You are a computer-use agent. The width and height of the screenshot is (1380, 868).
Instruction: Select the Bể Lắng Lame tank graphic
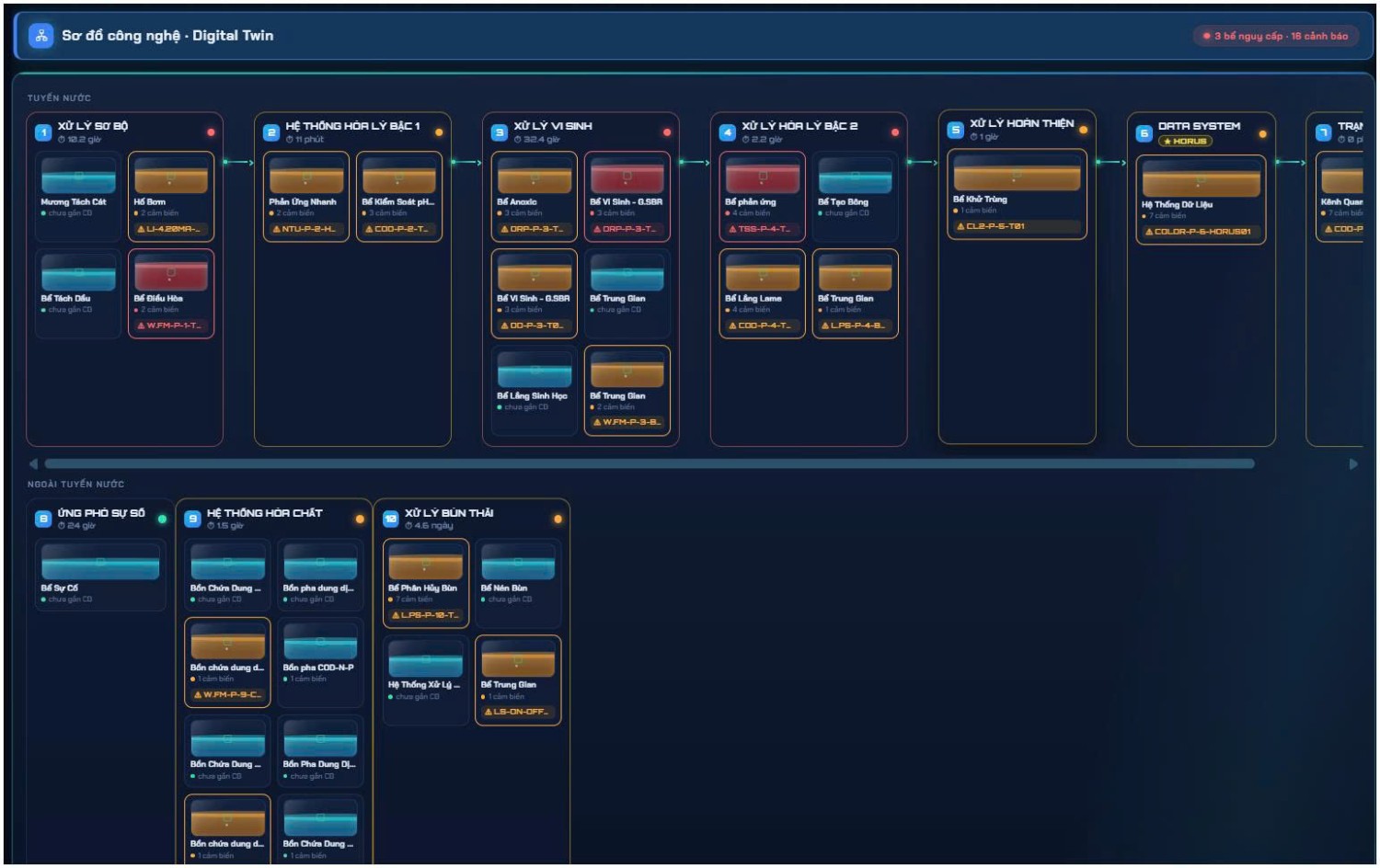763,272
